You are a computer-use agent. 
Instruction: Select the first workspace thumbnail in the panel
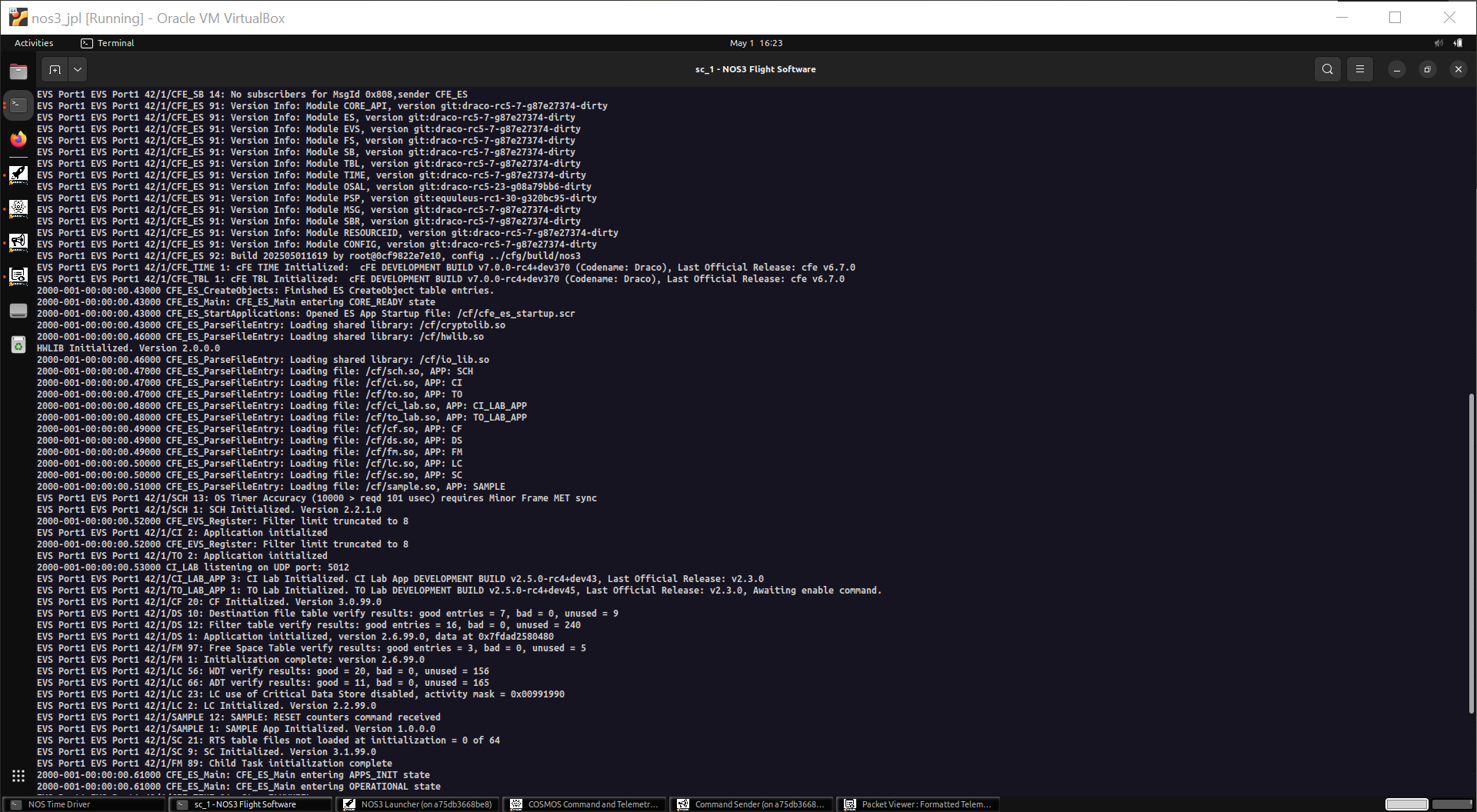tap(1406, 804)
